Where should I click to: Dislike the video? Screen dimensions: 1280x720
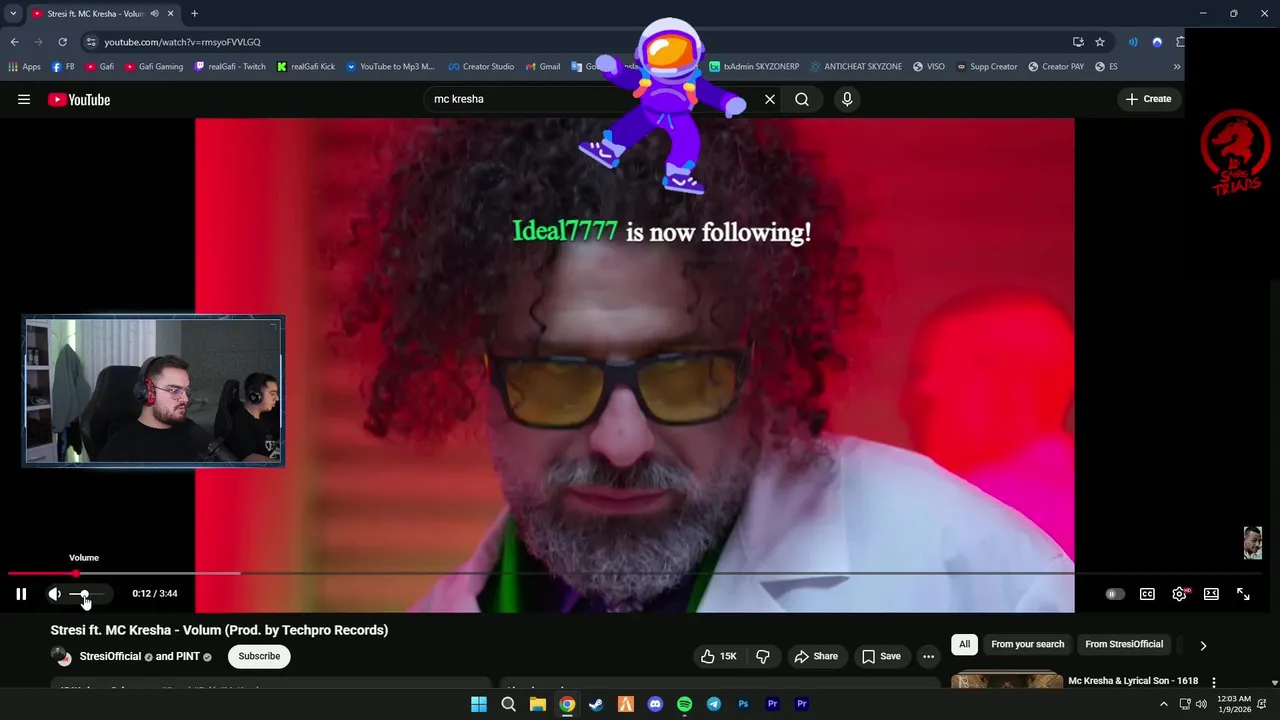pos(763,656)
